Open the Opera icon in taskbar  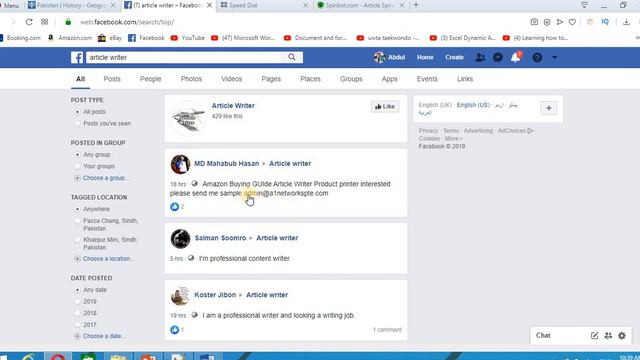point(58,357)
